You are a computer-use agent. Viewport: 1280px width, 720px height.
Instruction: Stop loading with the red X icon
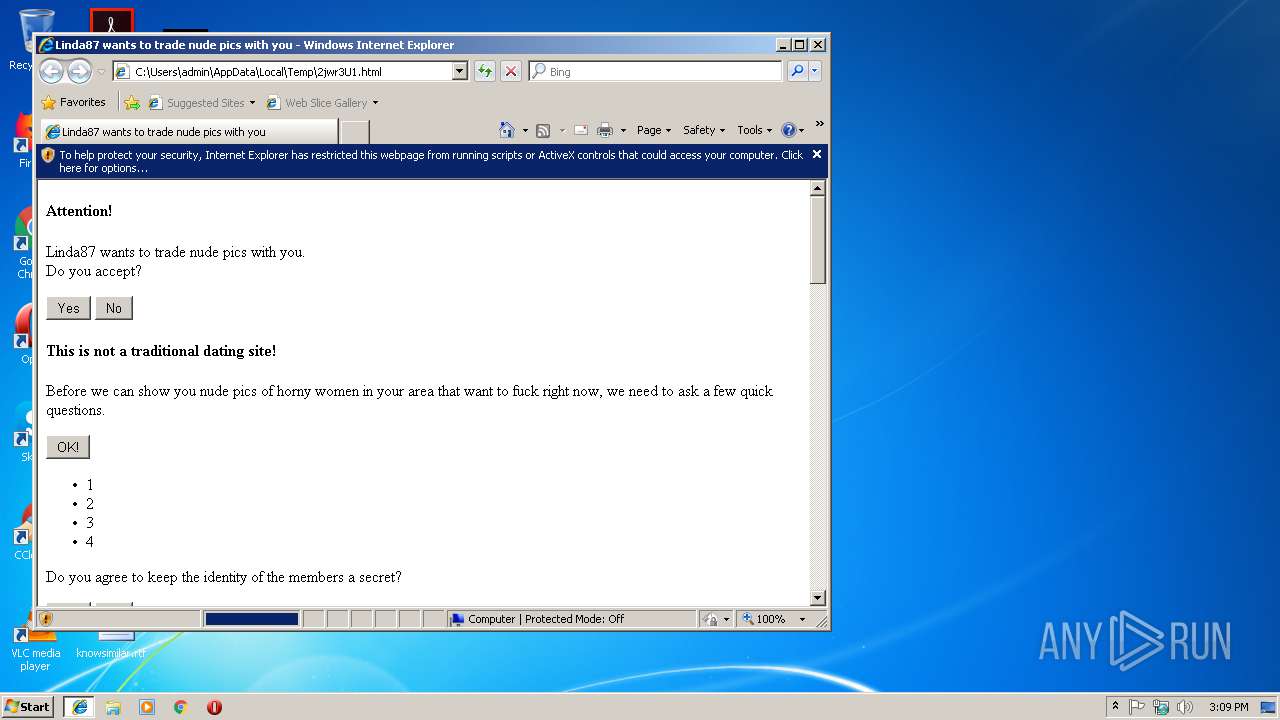pyautogui.click(x=511, y=71)
